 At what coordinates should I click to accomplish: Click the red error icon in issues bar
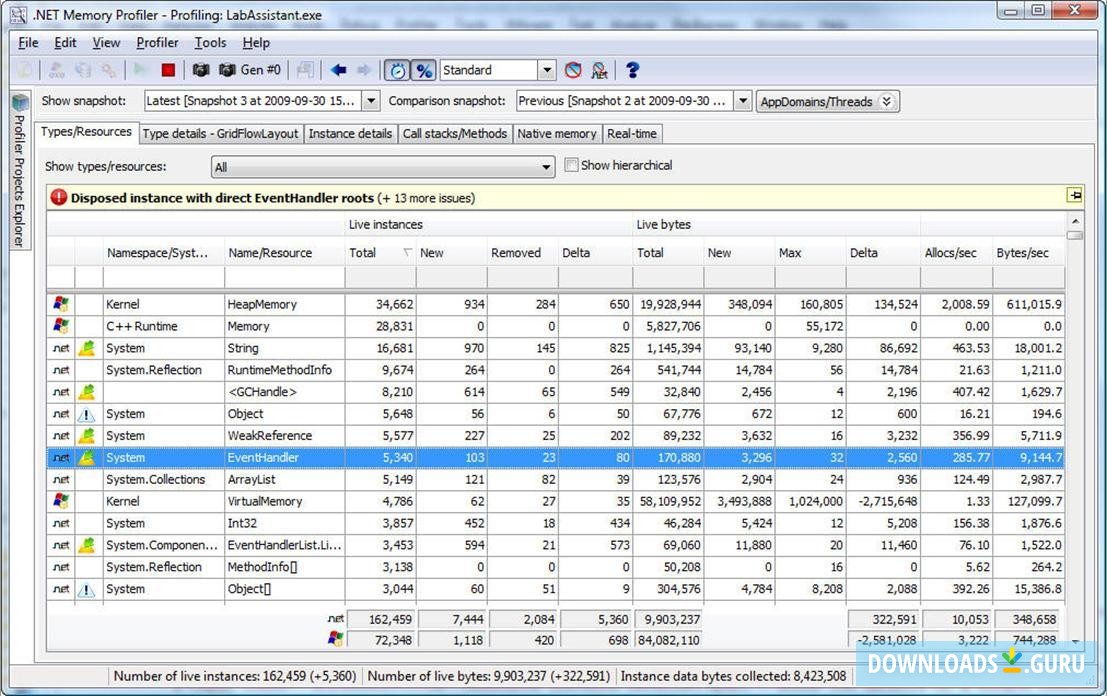pyautogui.click(x=59, y=198)
